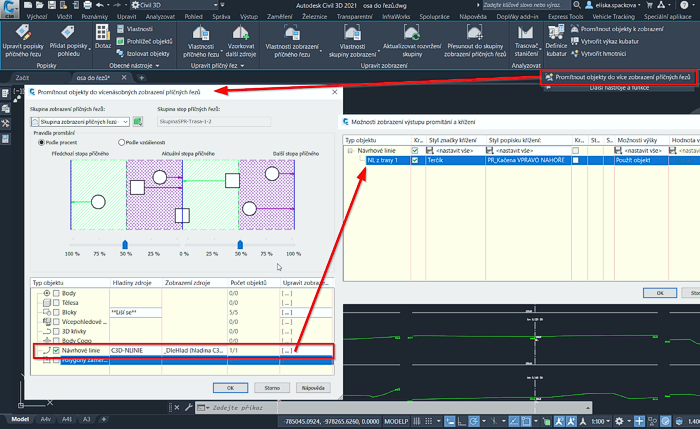Click Vlastnosti příčného řezu ribbon tool
This screenshot has height=429, width=700.
coord(201,41)
